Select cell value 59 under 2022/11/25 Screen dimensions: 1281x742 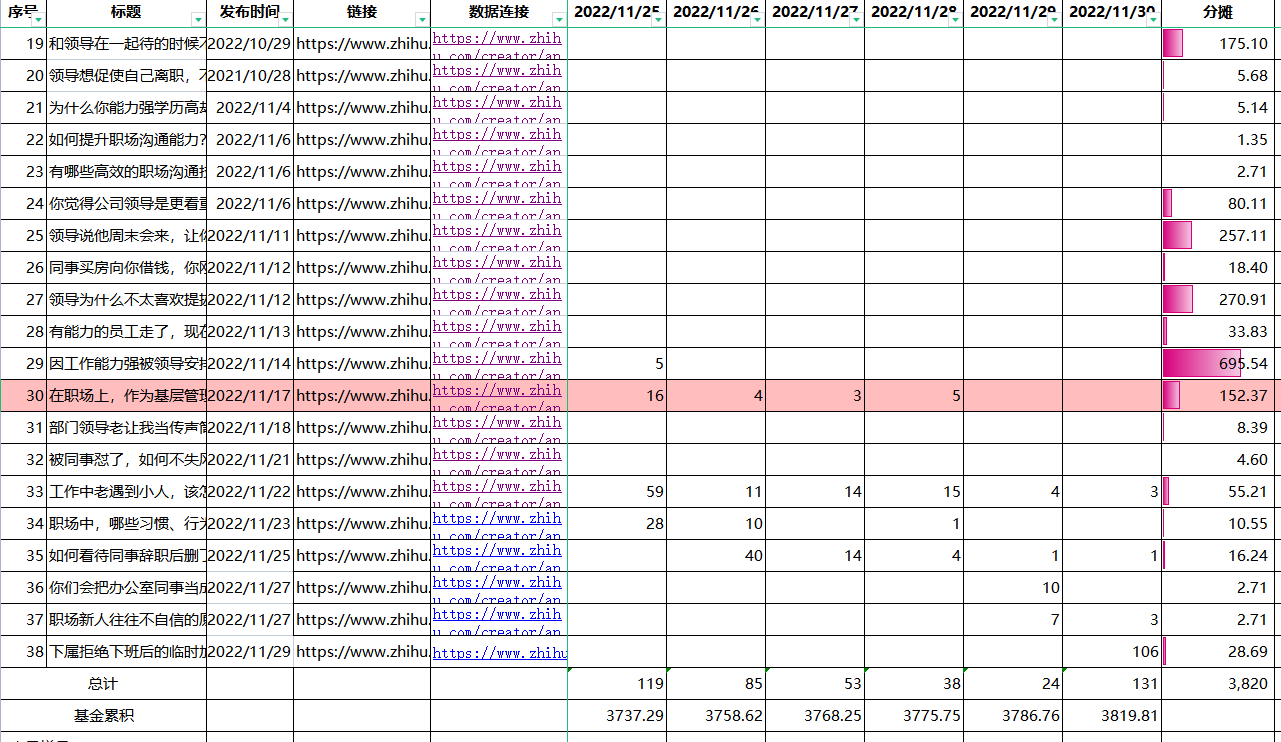617,492
